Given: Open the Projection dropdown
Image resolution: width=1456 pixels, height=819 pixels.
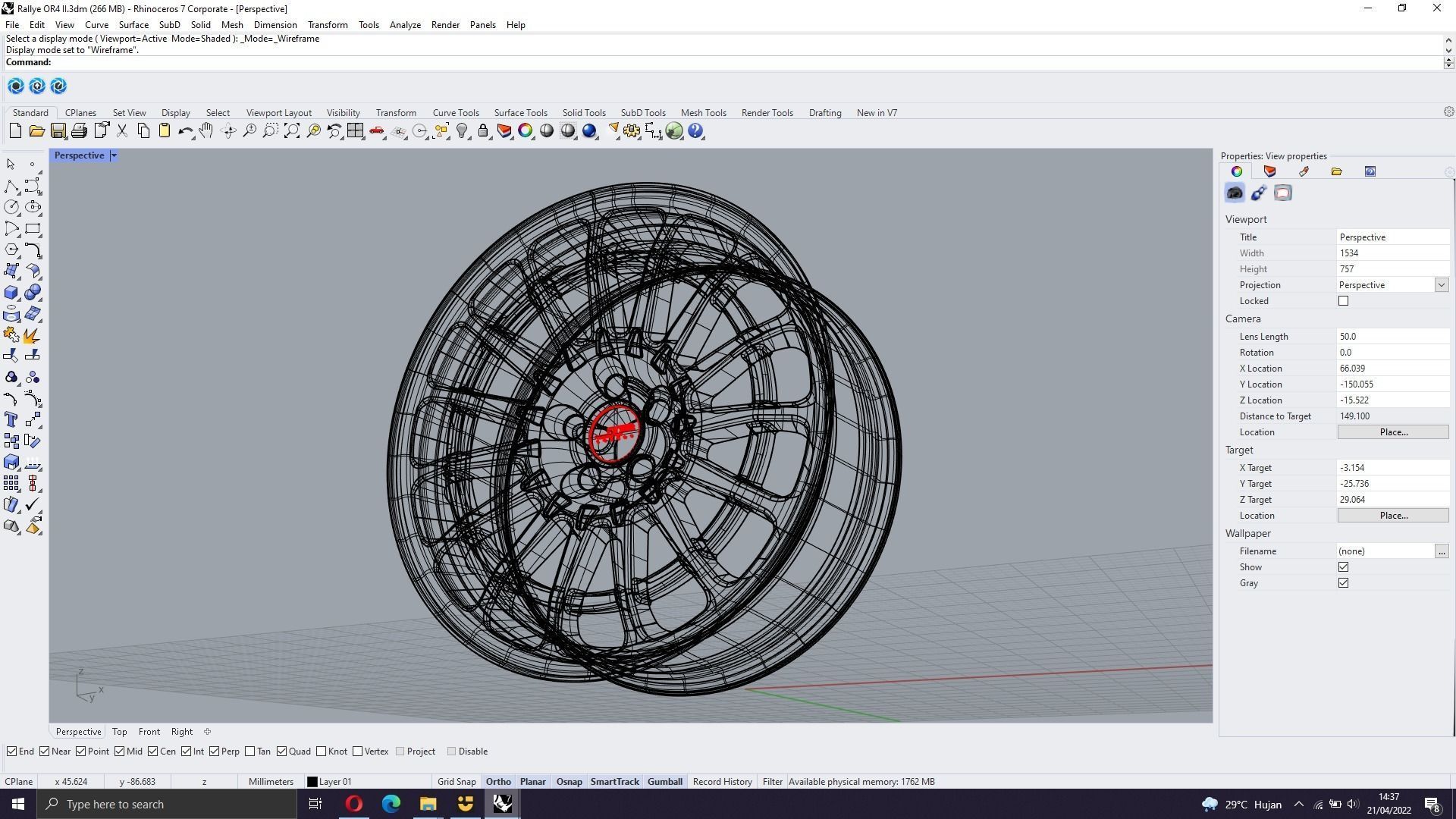Looking at the screenshot, I should (x=1441, y=285).
